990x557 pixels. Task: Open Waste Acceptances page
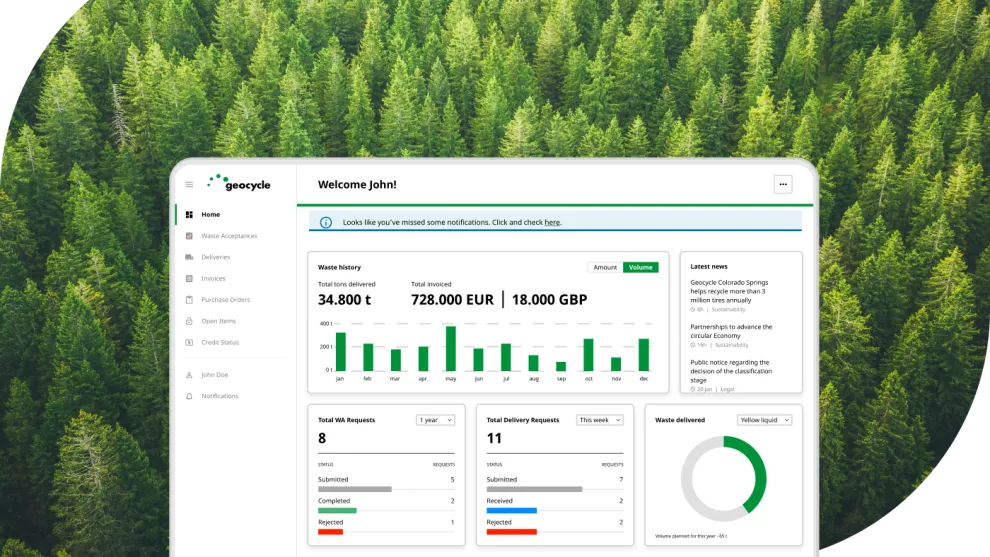click(x=229, y=236)
